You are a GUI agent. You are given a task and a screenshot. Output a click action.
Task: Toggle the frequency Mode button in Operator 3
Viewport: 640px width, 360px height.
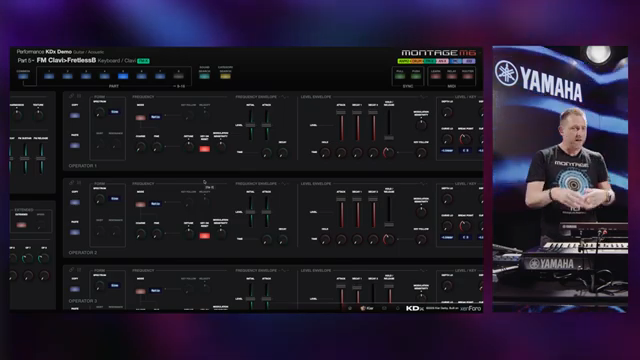click(x=140, y=291)
